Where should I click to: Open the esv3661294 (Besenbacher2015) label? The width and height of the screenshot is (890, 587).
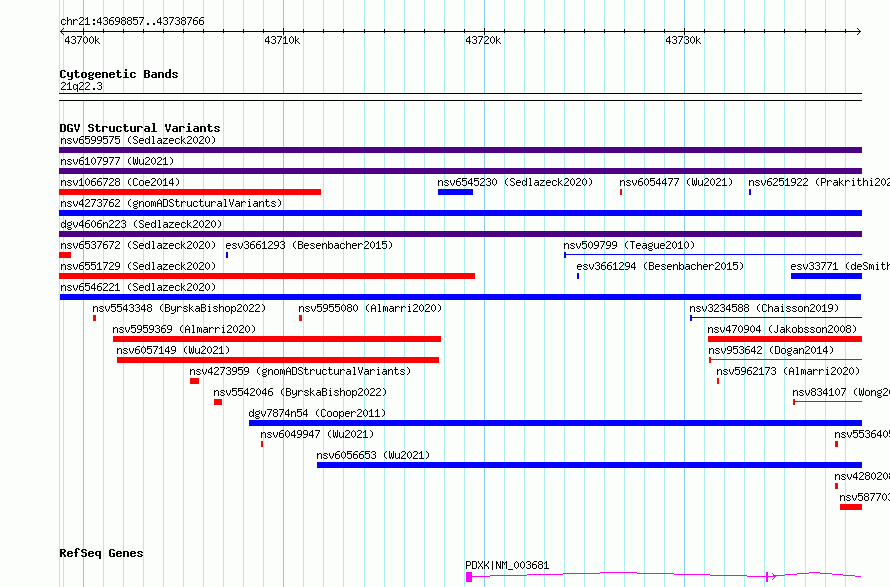click(x=660, y=266)
